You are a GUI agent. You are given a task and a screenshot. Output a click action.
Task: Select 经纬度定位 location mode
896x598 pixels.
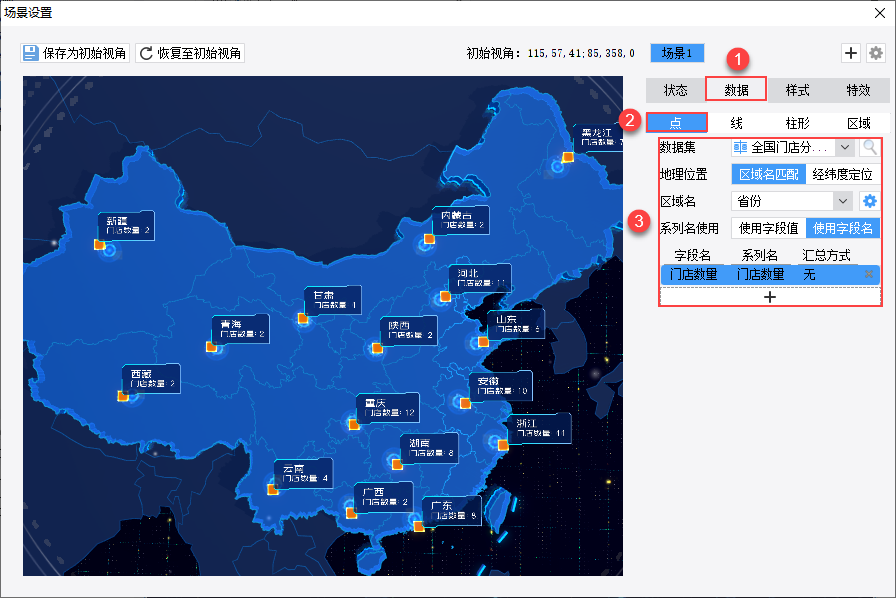coord(842,174)
